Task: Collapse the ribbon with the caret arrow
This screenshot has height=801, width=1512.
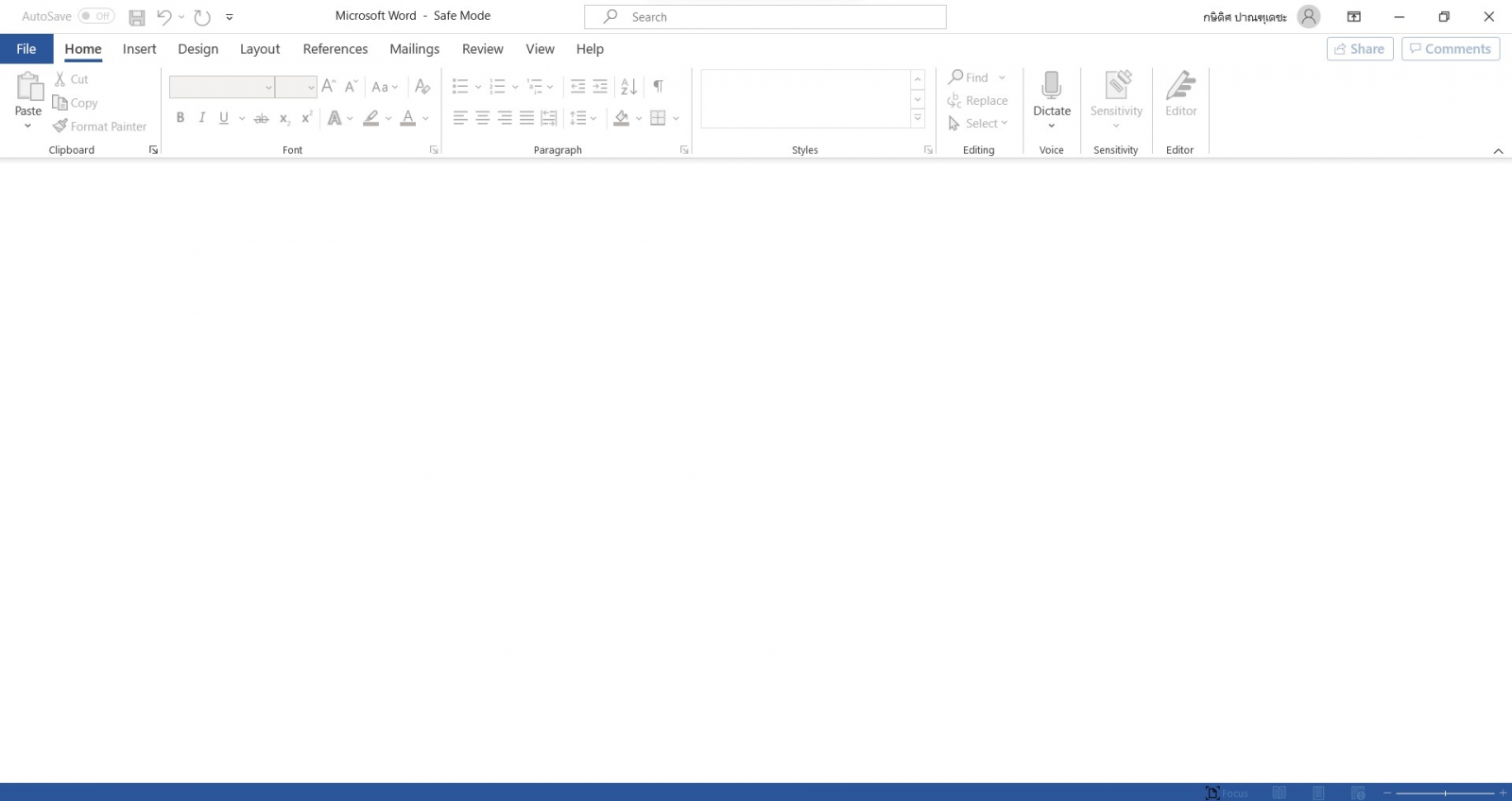Action: click(1498, 151)
